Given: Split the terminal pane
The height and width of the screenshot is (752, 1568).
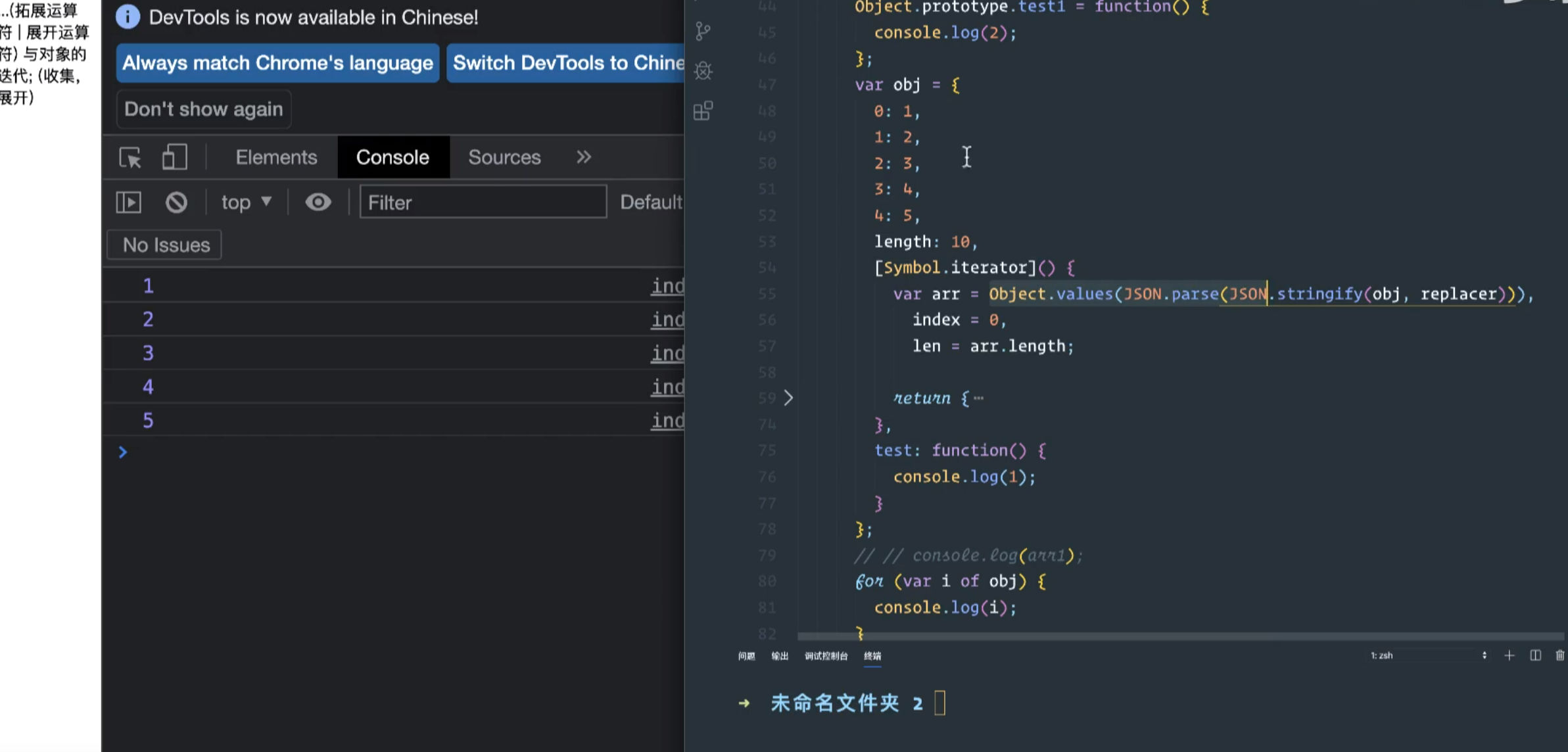Looking at the screenshot, I should click(x=1535, y=655).
